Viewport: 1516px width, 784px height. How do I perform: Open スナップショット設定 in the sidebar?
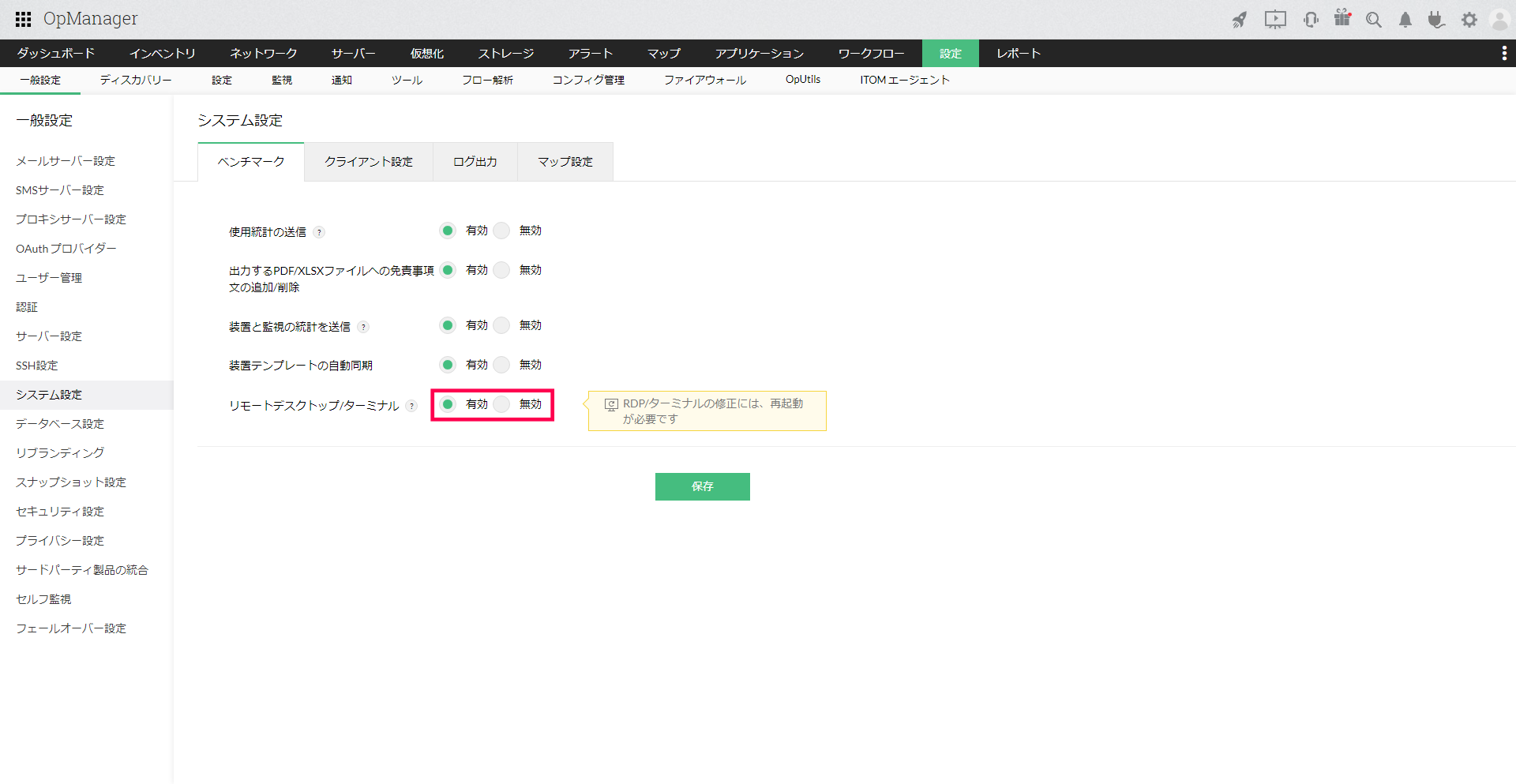click(71, 482)
